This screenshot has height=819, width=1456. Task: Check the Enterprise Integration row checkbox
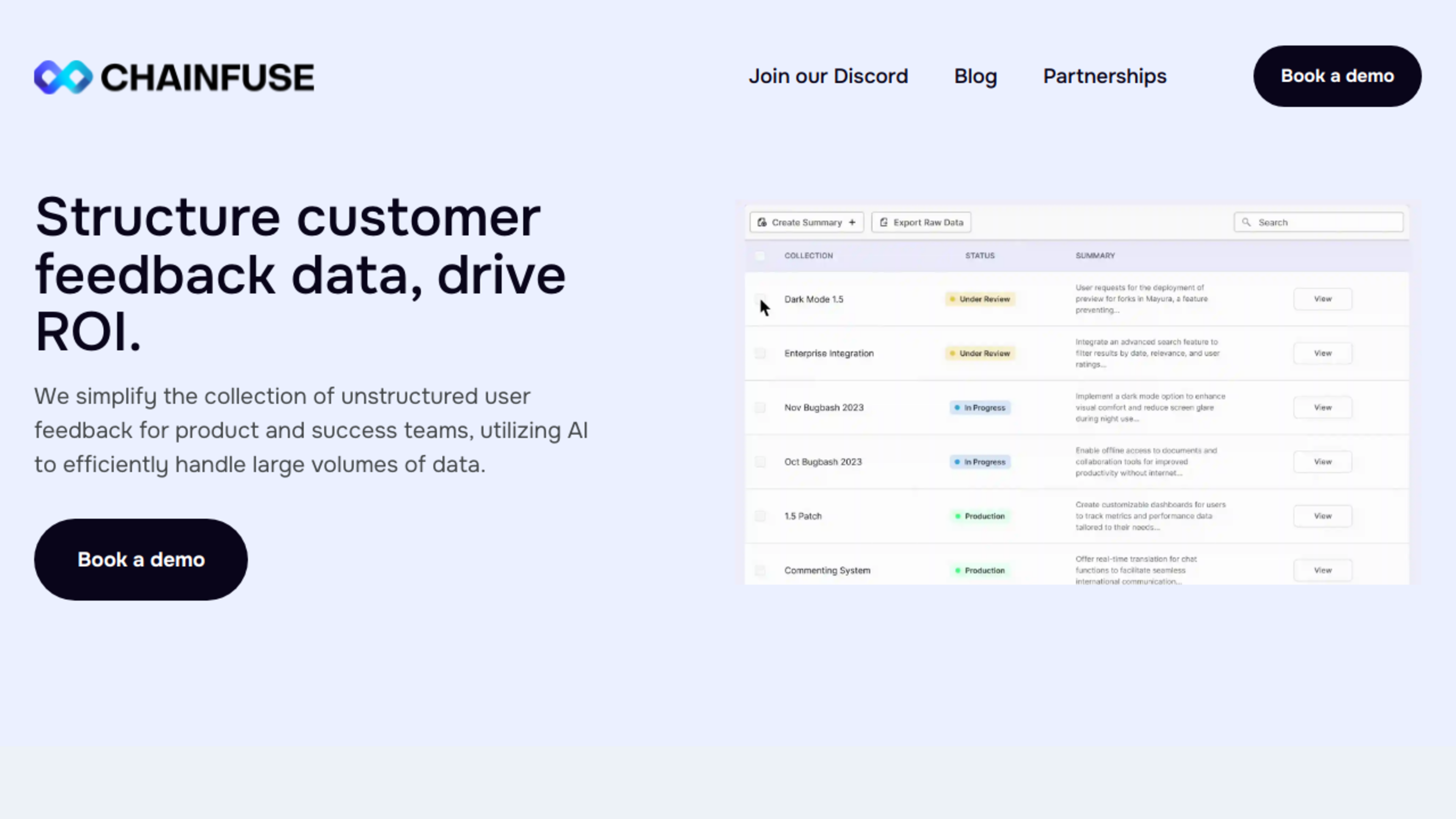tap(760, 353)
